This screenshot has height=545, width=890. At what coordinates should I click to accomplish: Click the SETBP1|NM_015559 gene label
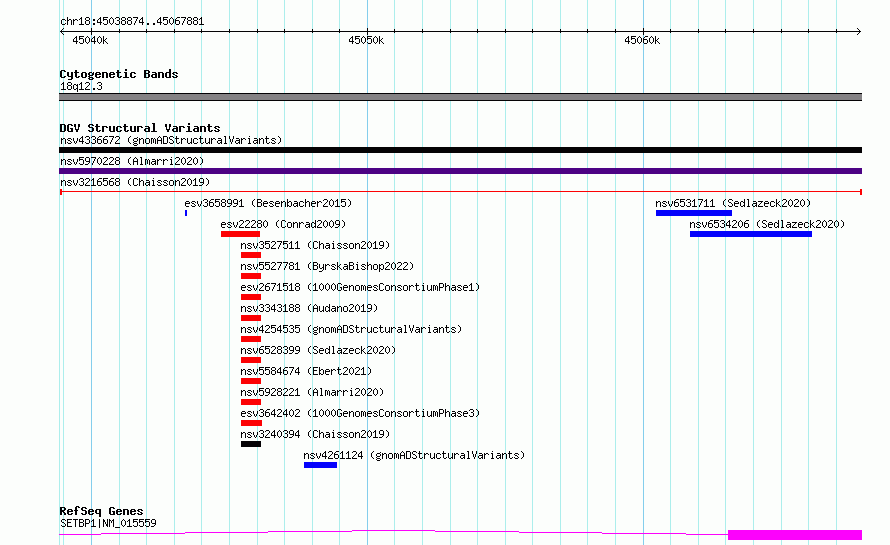pyautogui.click(x=108, y=523)
